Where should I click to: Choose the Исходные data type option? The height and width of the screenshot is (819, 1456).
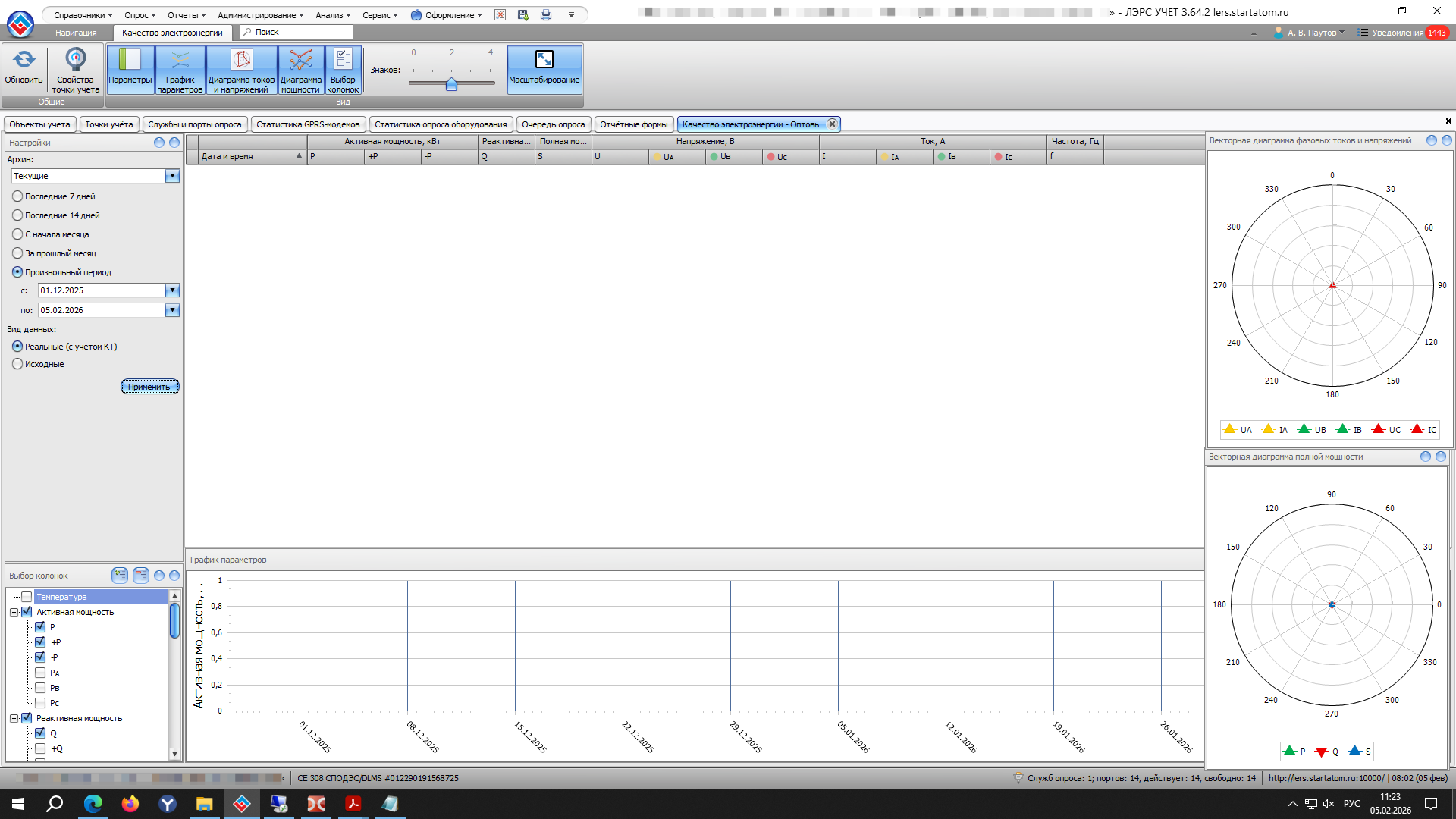(17, 364)
